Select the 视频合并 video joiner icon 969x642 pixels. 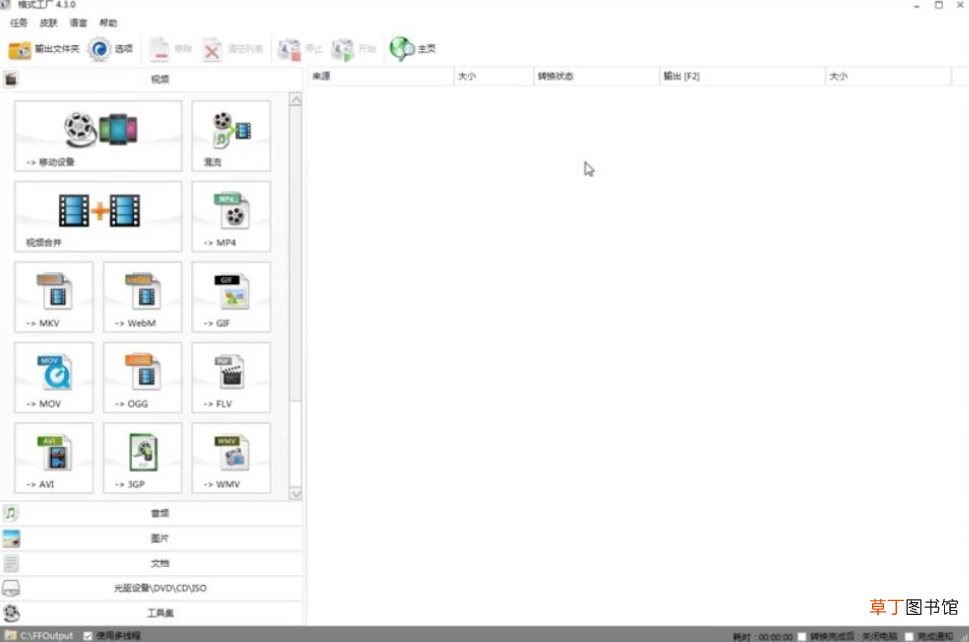(x=98, y=216)
